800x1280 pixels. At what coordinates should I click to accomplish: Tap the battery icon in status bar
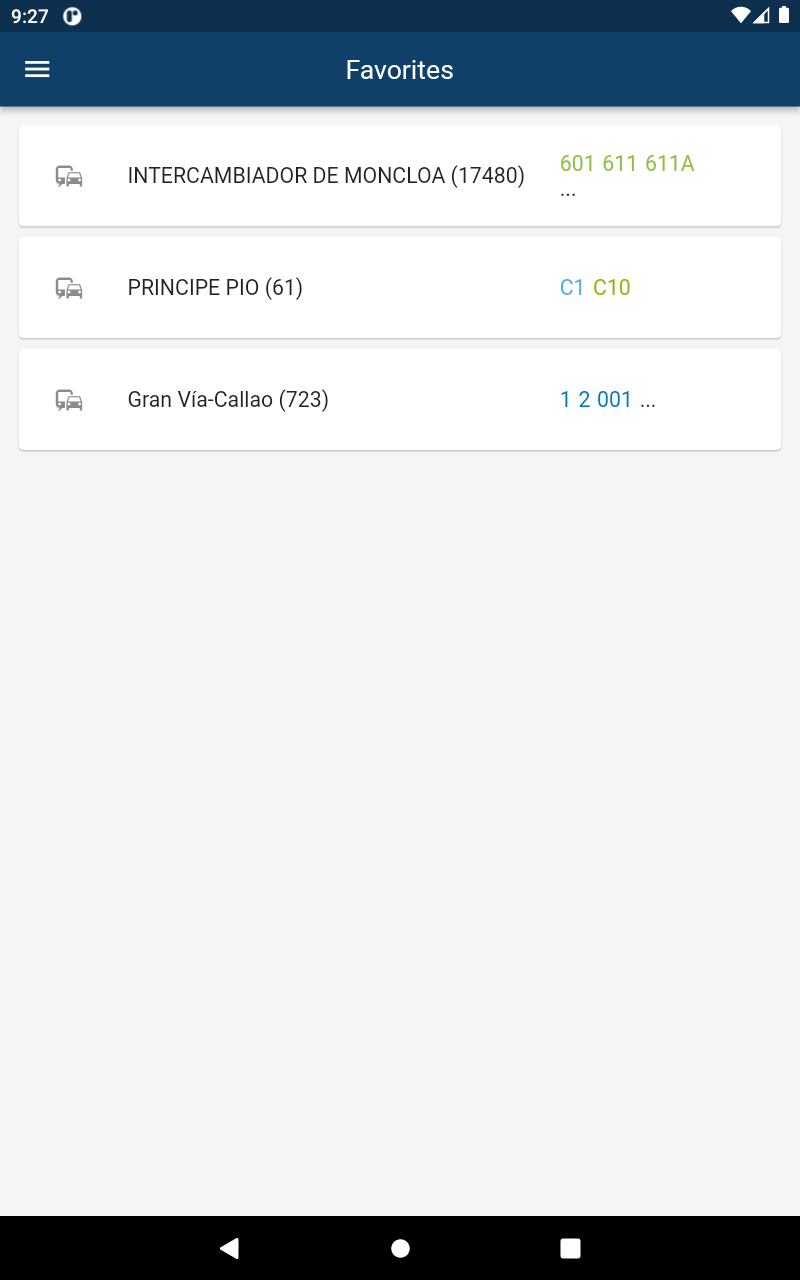click(x=783, y=15)
